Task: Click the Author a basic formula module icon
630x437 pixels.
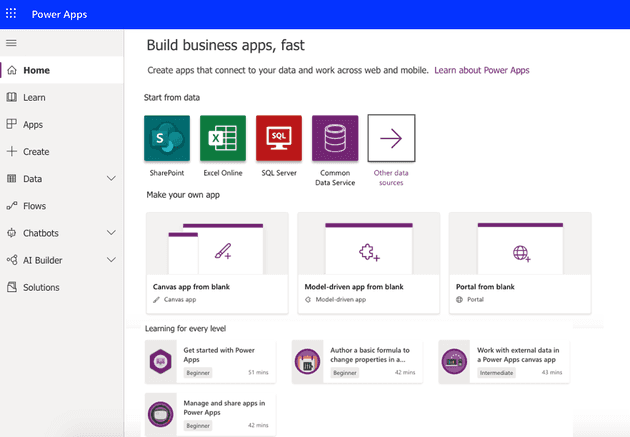Action: click(307, 361)
